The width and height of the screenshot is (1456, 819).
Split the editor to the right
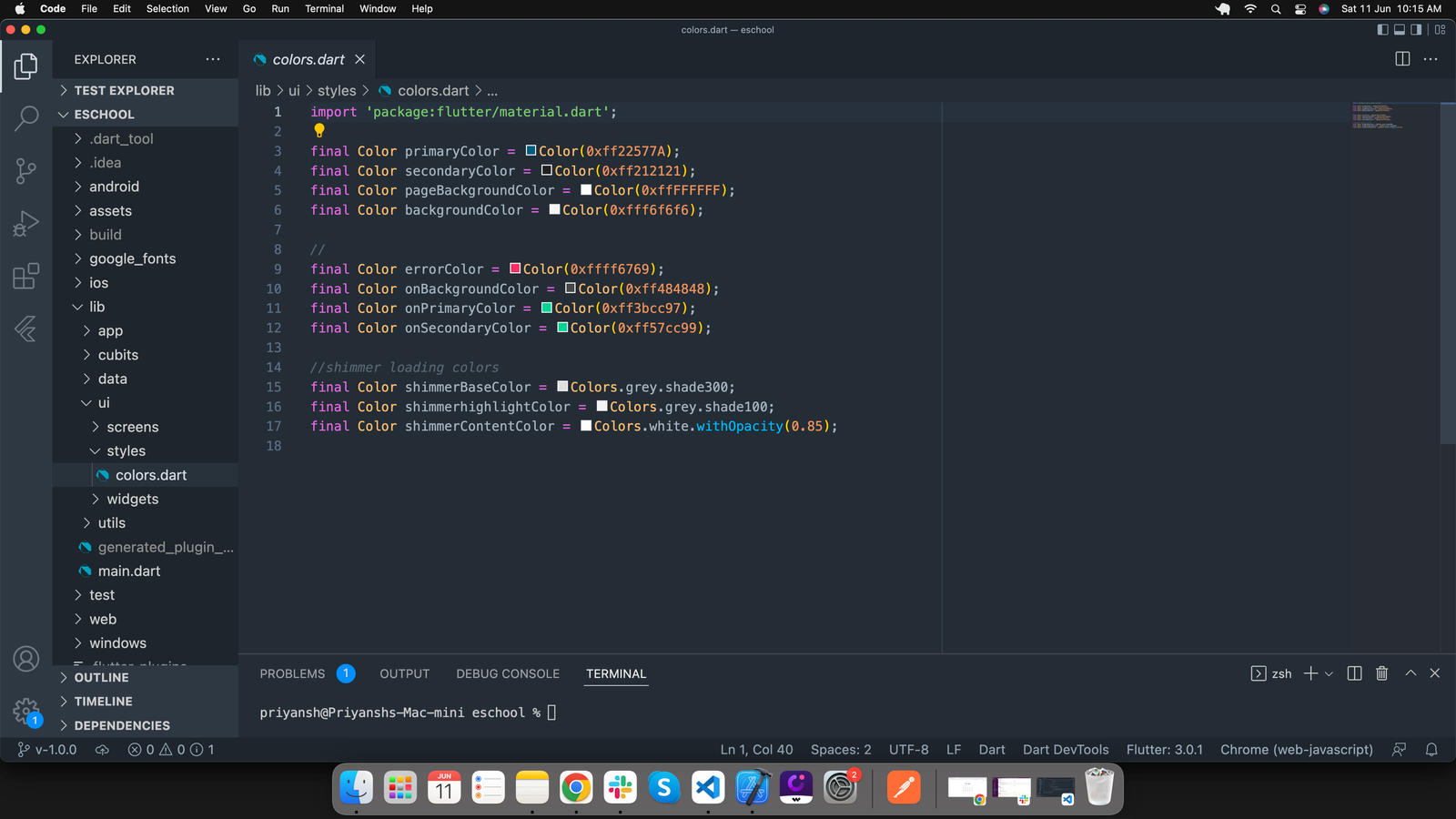coord(1402,59)
